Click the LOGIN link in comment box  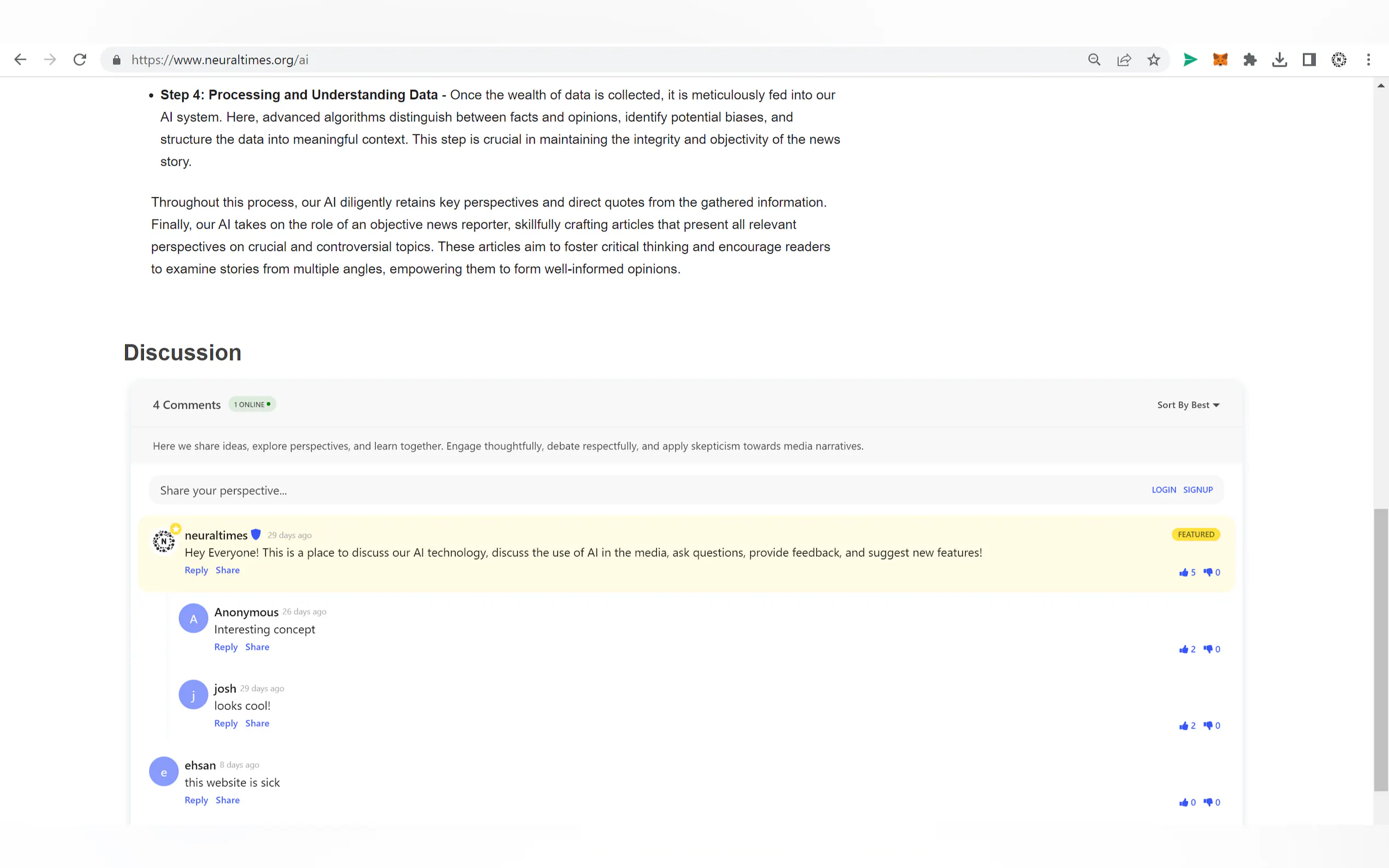click(1163, 490)
